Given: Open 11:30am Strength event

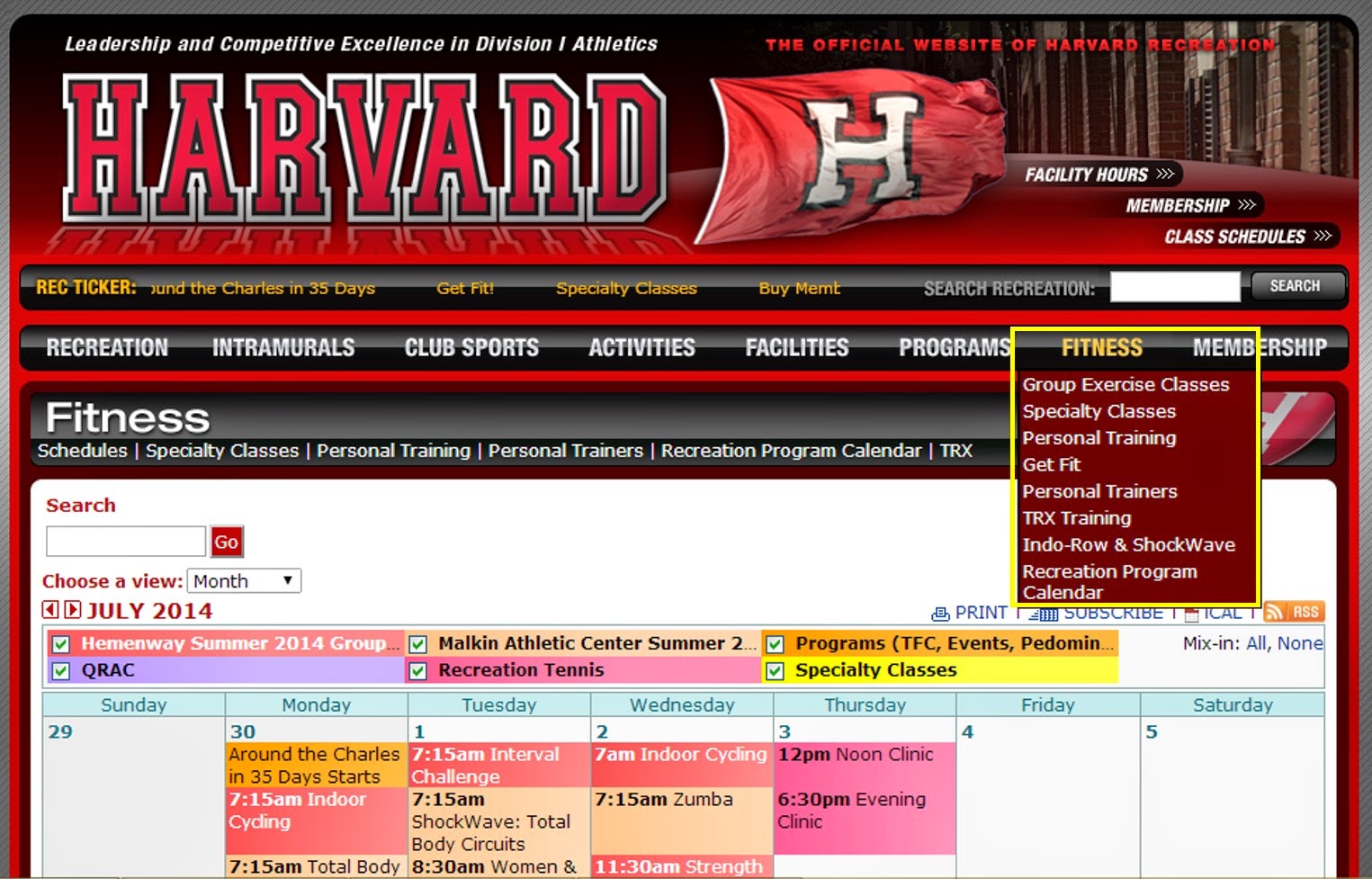Looking at the screenshot, I should click(681, 866).
